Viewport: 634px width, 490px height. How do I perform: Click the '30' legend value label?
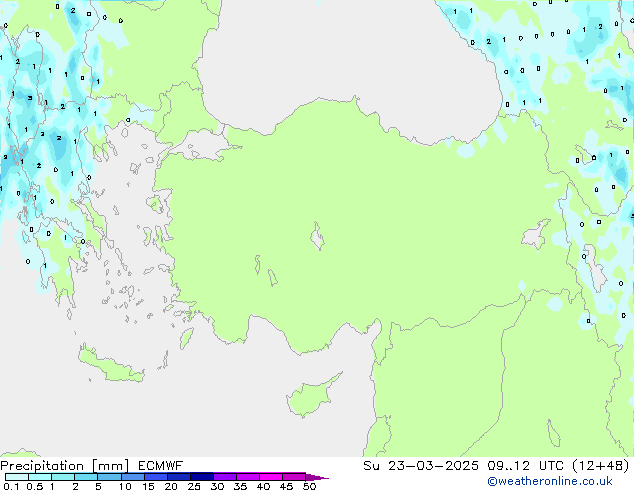217,486
